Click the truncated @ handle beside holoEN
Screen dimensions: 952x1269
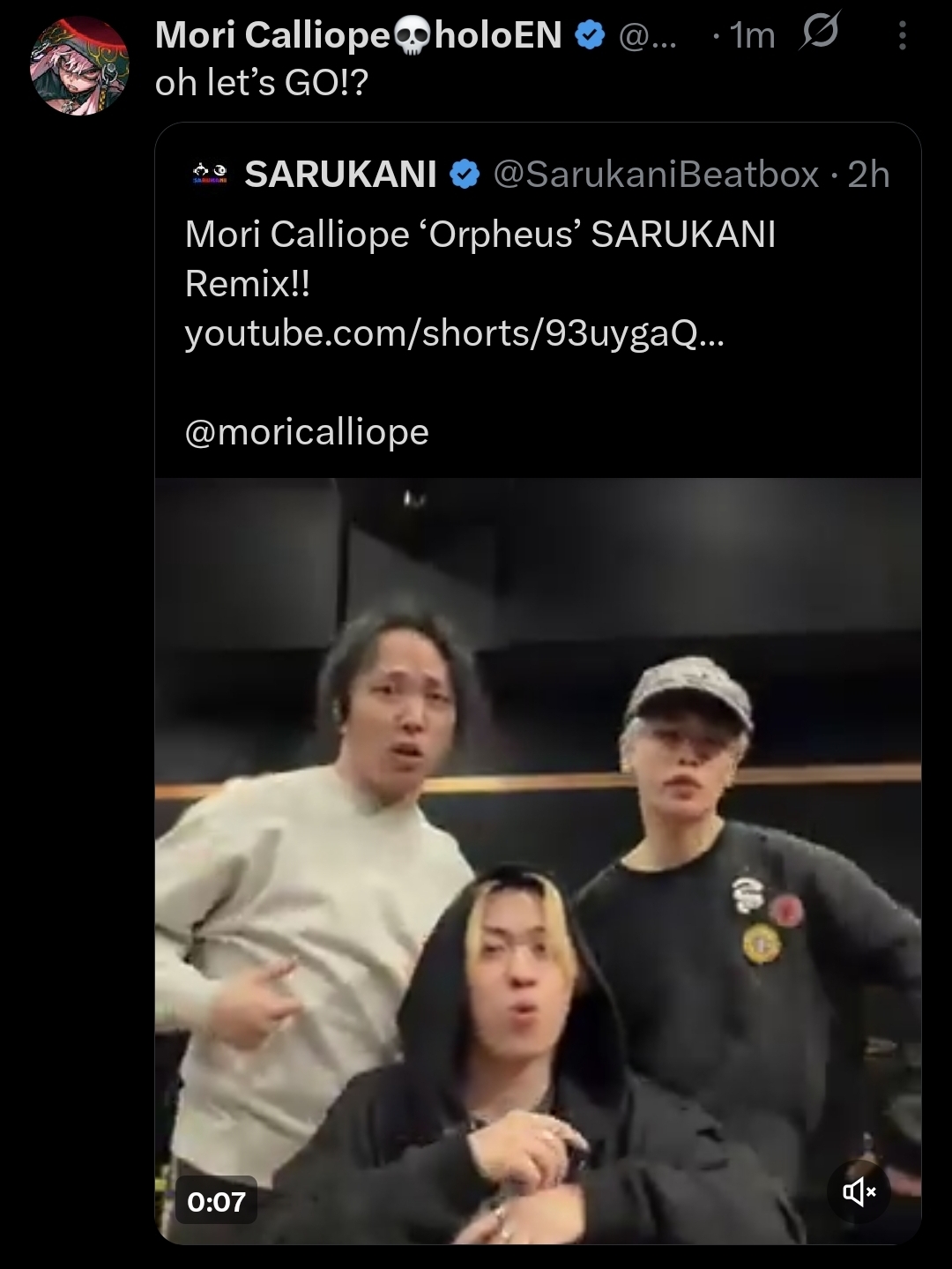point(648,36)
